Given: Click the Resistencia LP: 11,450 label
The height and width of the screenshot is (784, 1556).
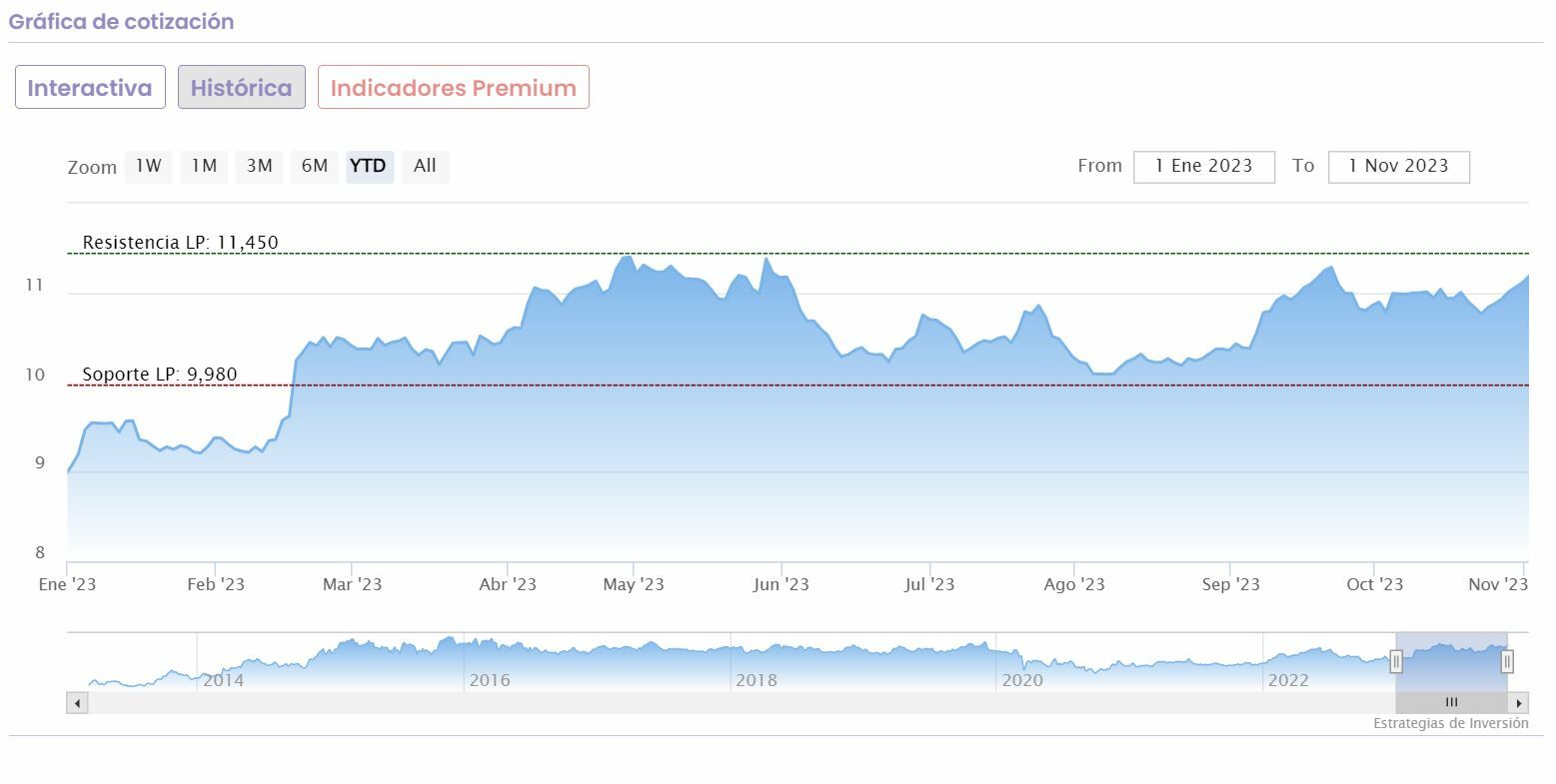Looking at the screenshot, I should tap(180, 243).
